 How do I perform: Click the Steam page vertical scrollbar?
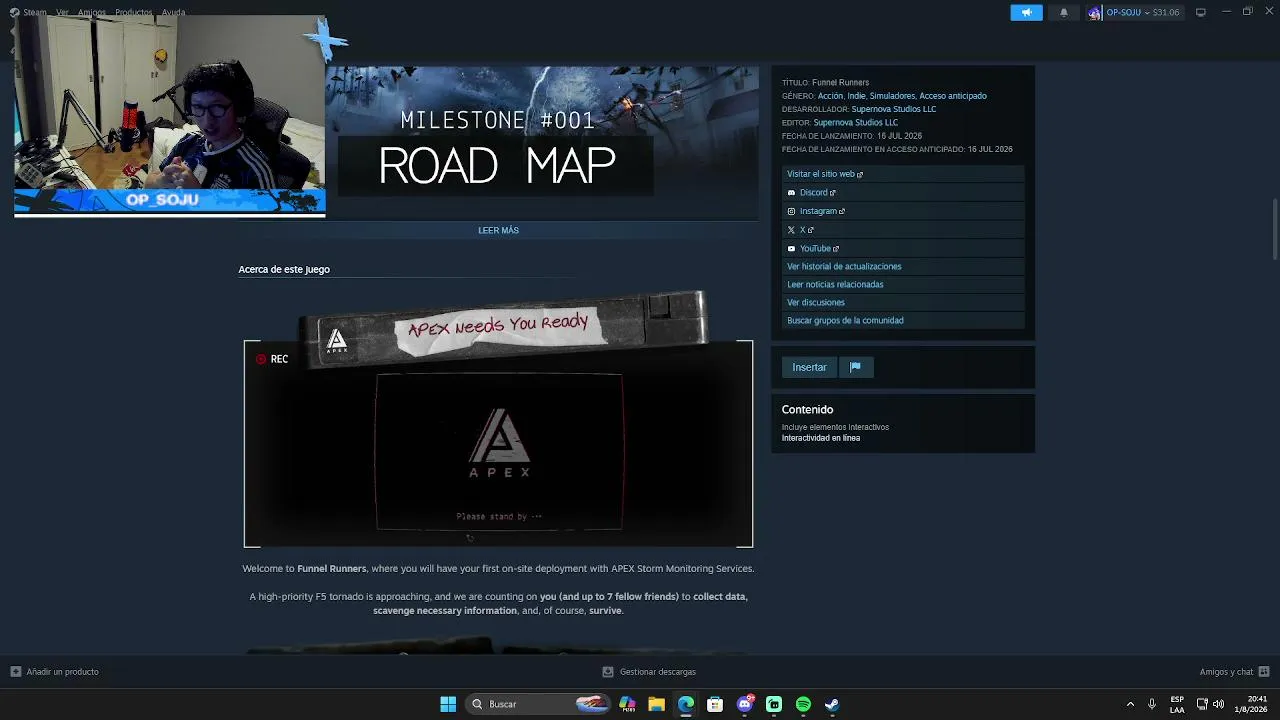click(1275, 228)
